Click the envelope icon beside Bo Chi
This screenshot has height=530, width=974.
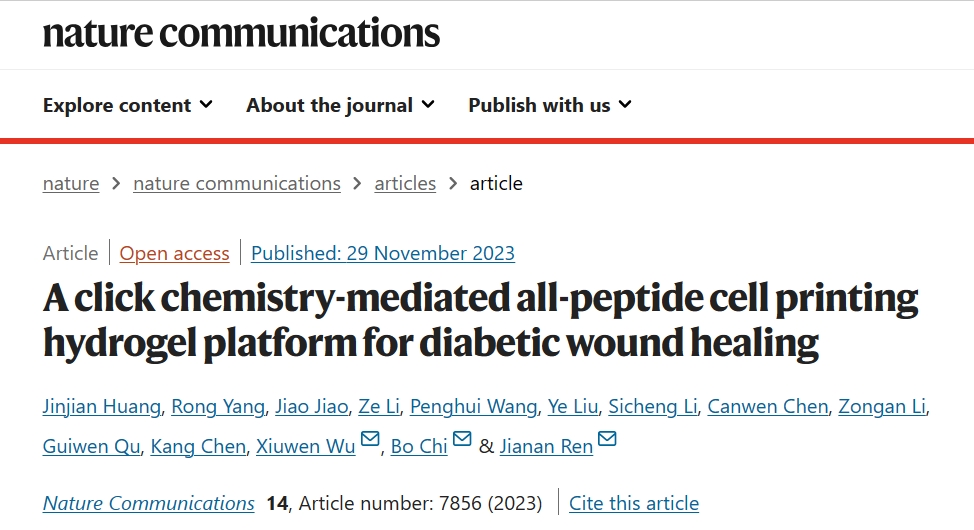pyautogui.click(x=462, y=439)
